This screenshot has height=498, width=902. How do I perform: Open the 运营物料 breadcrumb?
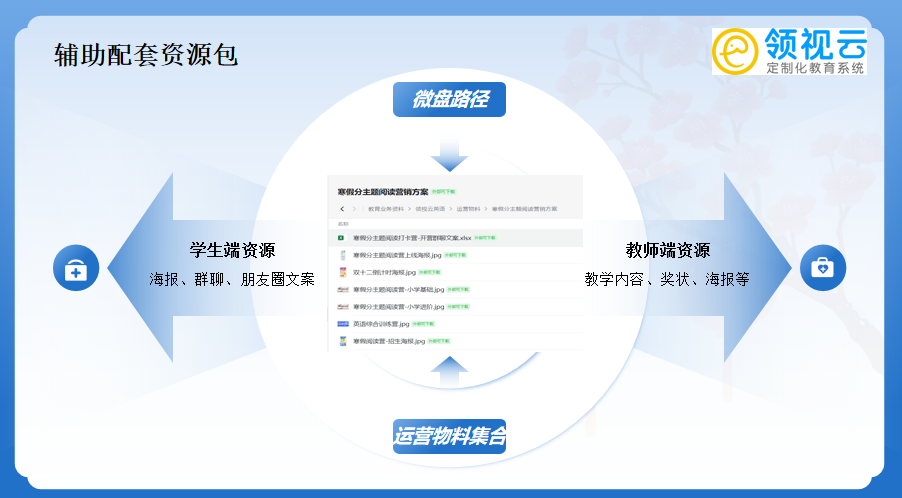pos(468,209)
